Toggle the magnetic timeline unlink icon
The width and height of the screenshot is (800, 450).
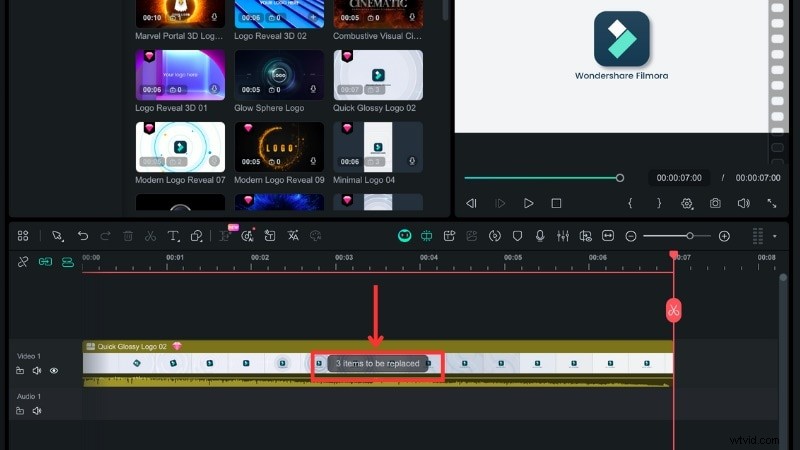click(23, 262)
